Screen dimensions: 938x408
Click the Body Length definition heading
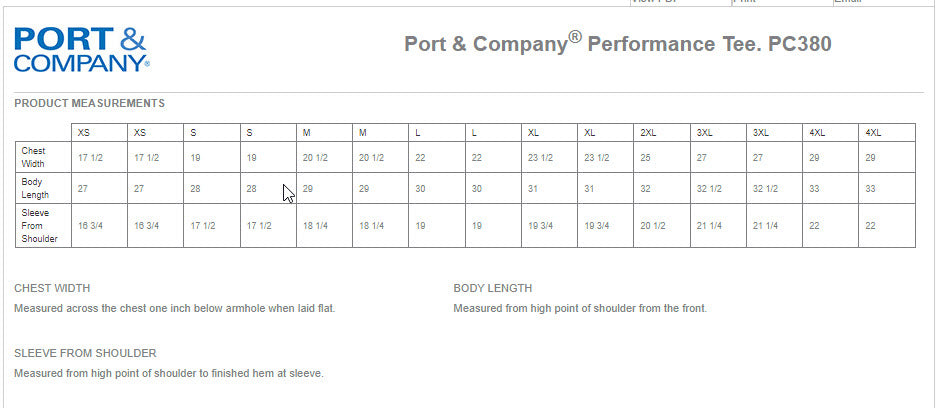(x=493, y=288)
